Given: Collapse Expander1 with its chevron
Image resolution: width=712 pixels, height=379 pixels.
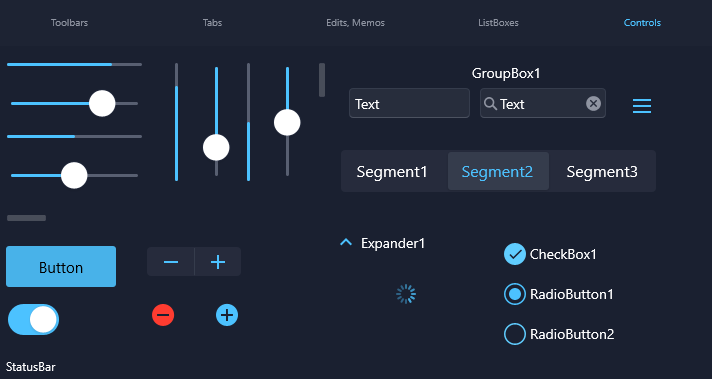Looking at the screenshot, I should tap(346, 242).
